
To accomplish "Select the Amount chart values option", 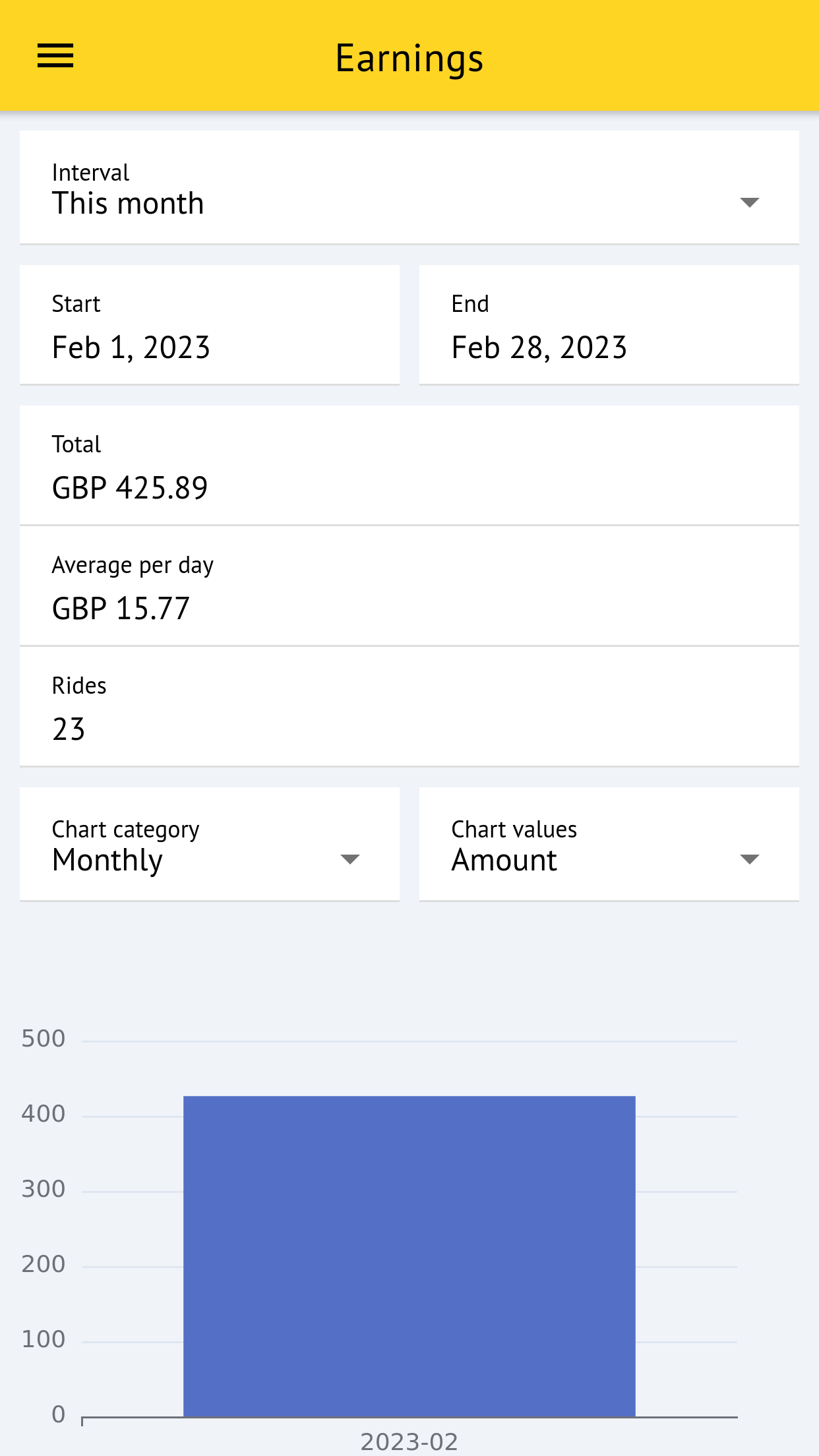I will [504, 860].
